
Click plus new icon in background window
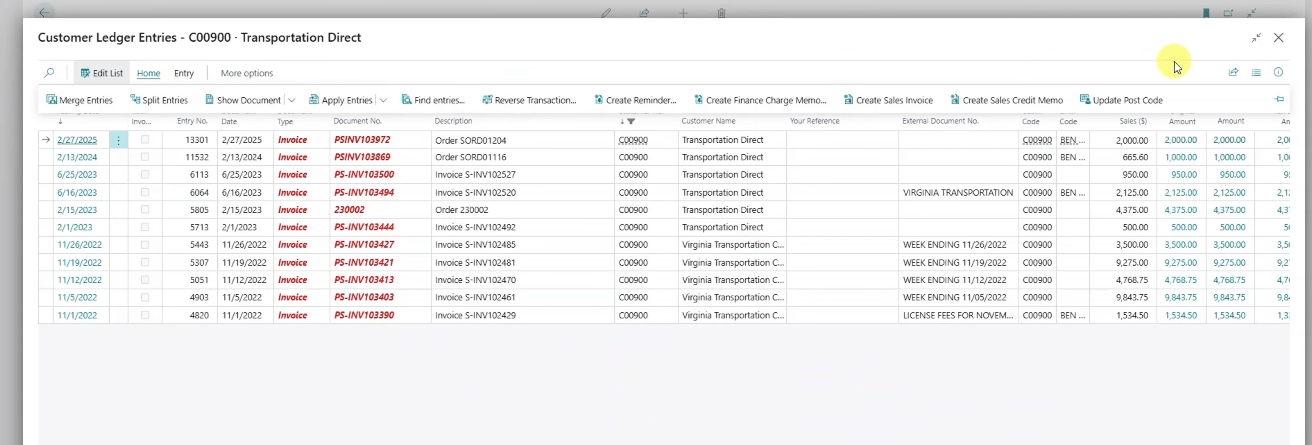tap(683, 13)
